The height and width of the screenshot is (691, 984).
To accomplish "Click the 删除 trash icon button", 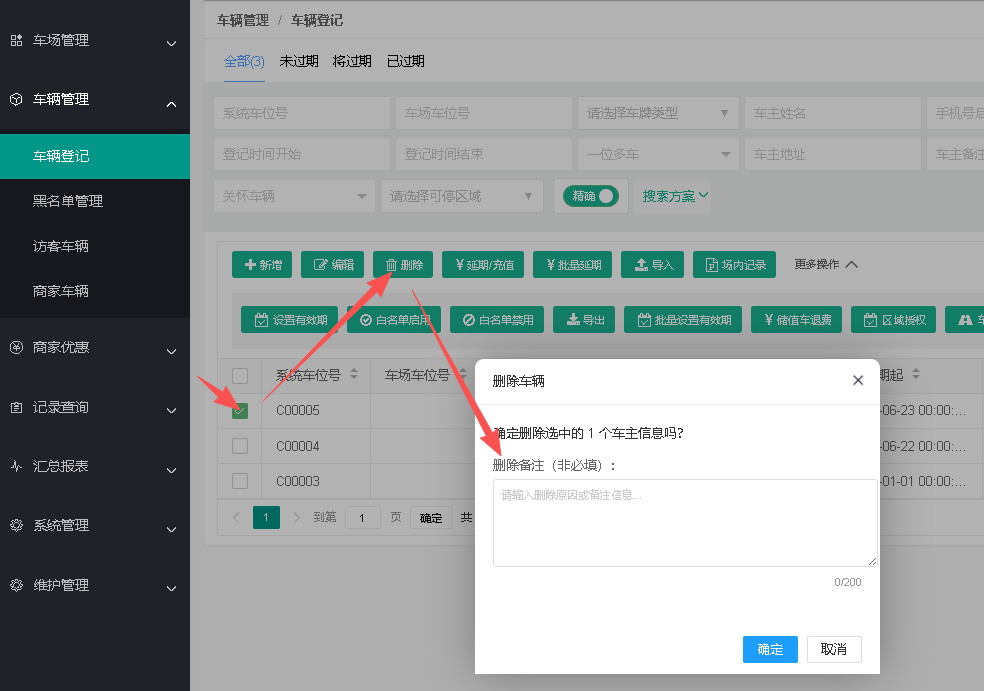I will click(404, 264).
